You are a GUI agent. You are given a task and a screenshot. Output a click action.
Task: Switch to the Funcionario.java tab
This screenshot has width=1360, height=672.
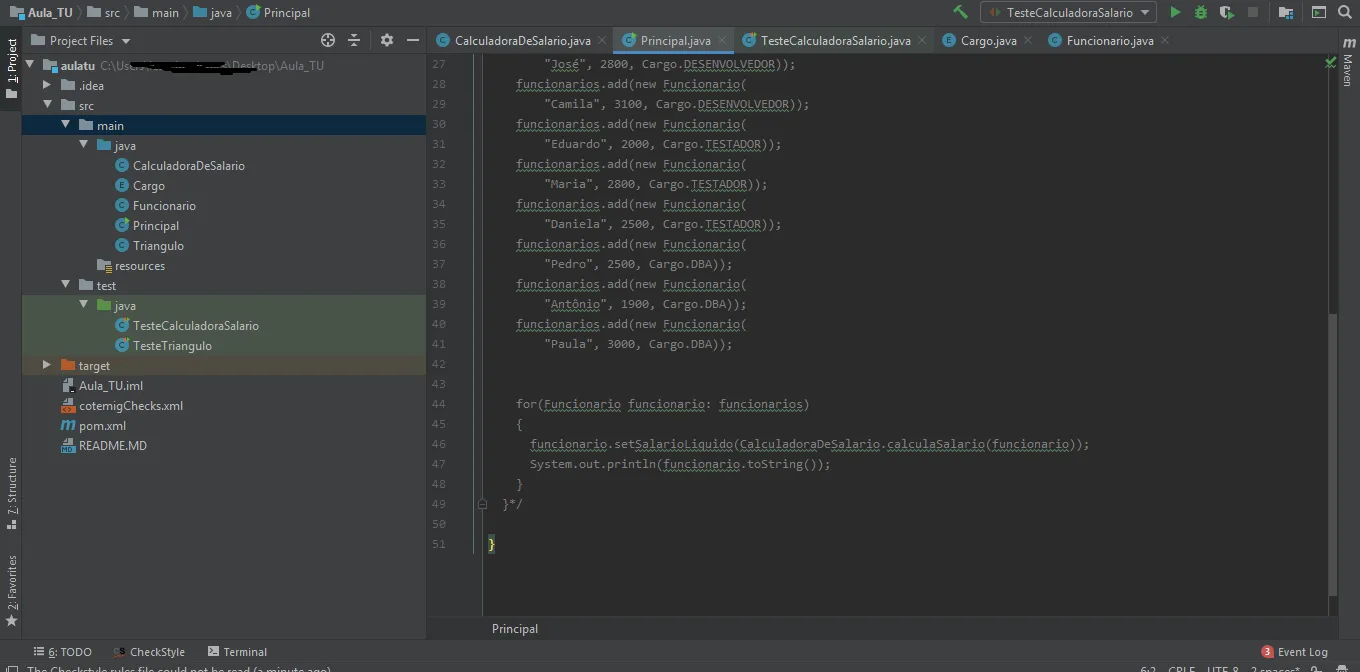point(1109,41)
